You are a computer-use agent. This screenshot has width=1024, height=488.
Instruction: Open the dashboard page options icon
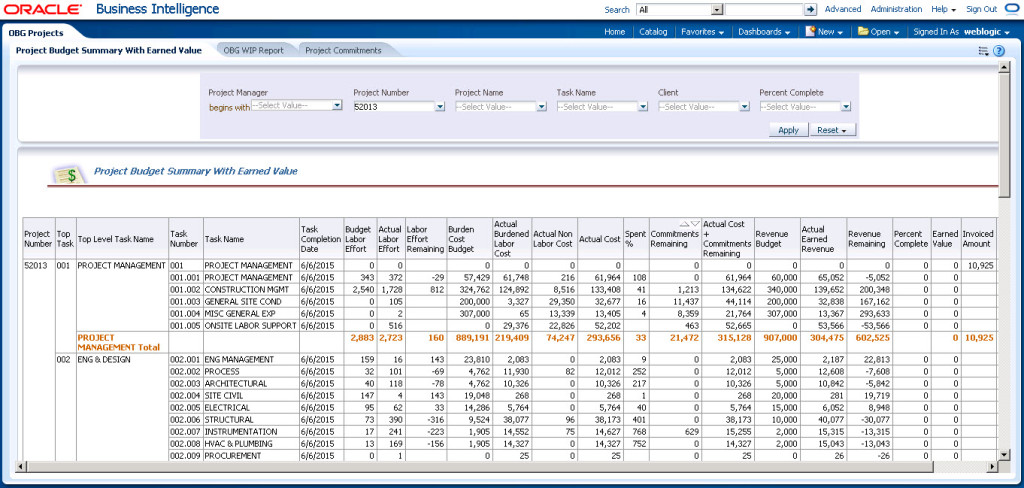pyautogui.click(x=984, y=51)
